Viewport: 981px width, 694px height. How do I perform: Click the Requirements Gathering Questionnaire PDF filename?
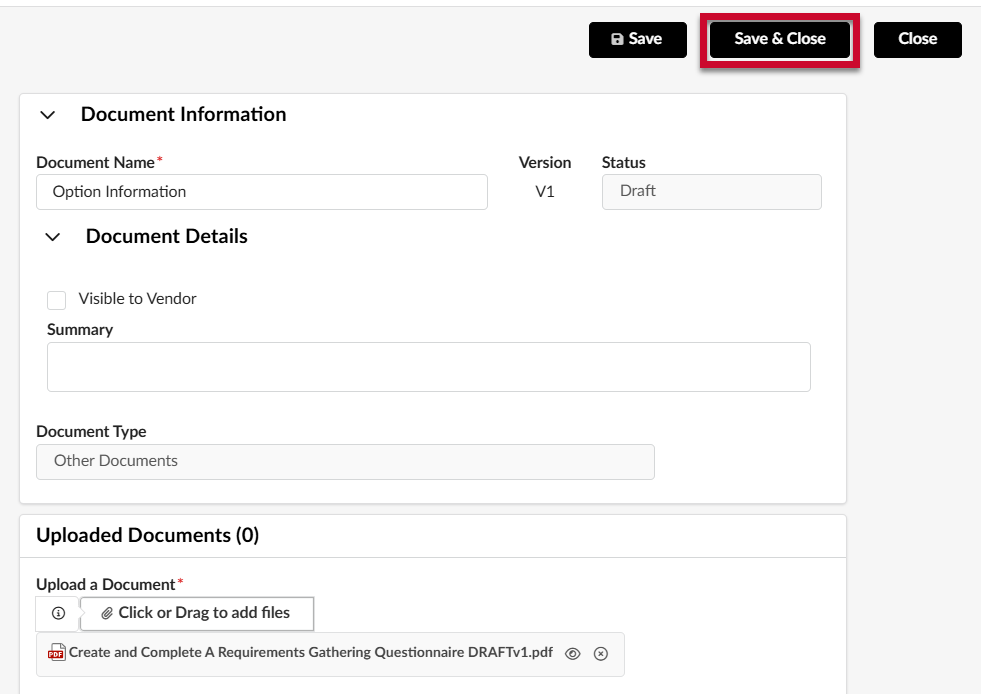coord(311,652)
